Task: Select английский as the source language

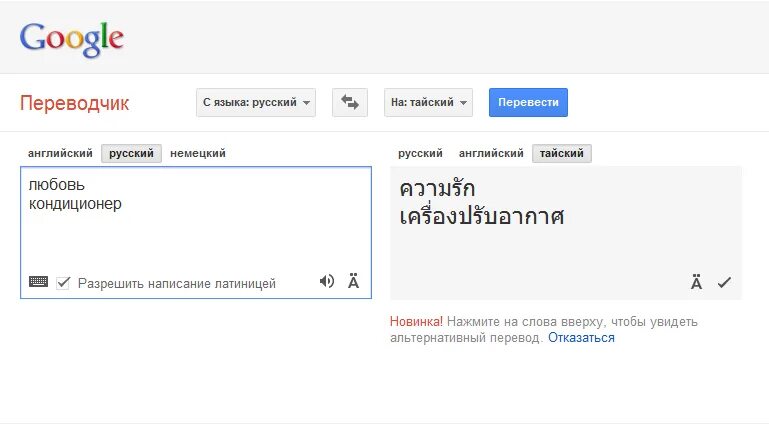Action: tap(60, 153)
